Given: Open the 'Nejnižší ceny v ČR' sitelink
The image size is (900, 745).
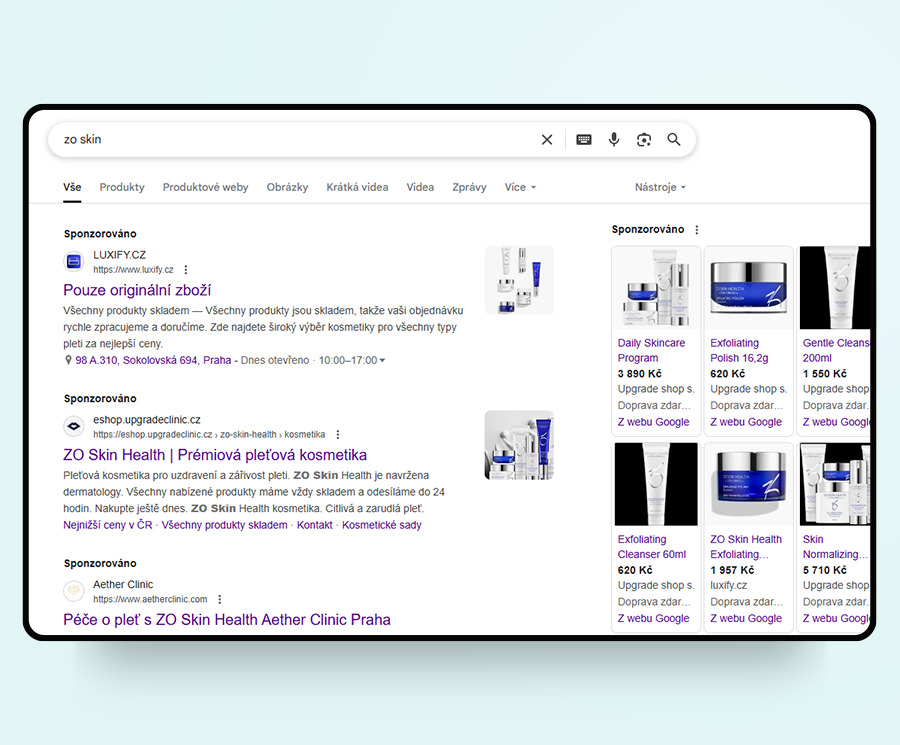Looking at the screenshot, I should coord(108,525).
